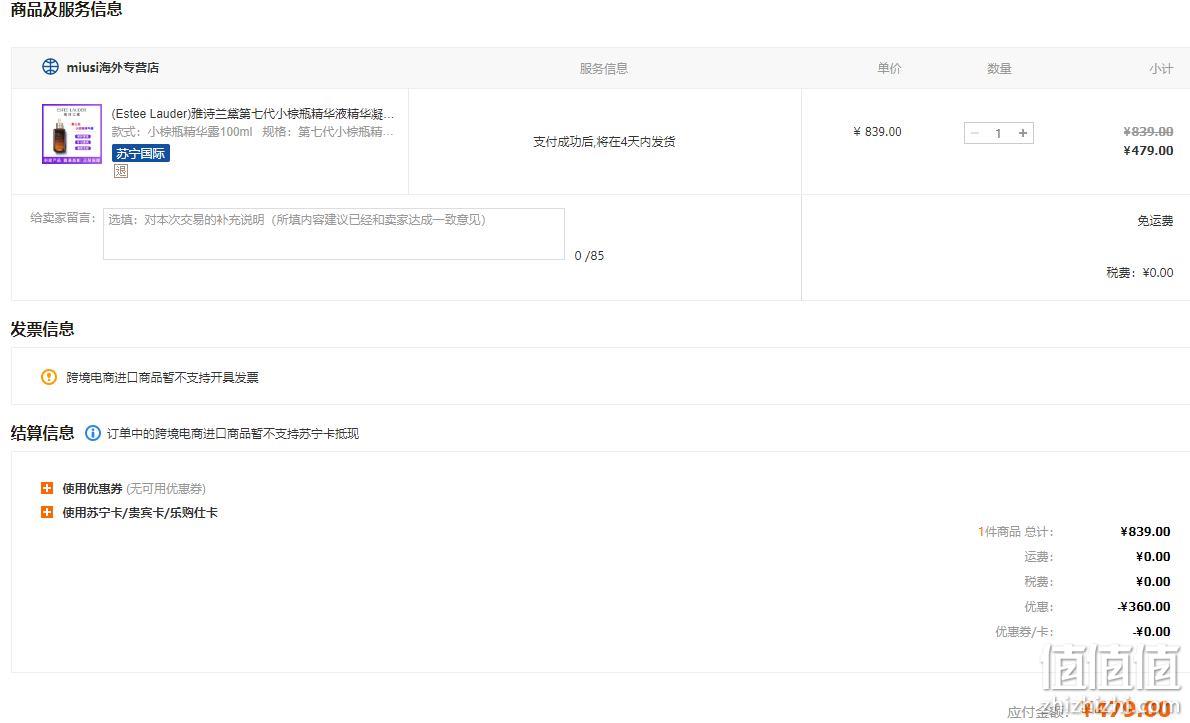The image size is (1190, 723).
Task: Click the 小计 column header
Action: [x=1161, y=68]
